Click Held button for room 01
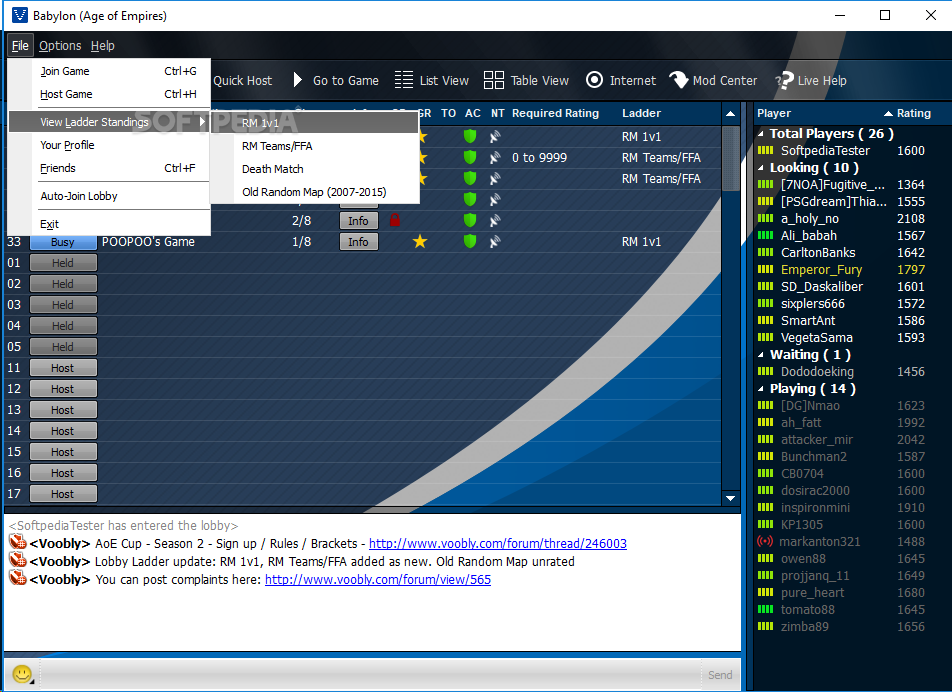The height and width of the screenshot is (692, 952). coord(63,263)
